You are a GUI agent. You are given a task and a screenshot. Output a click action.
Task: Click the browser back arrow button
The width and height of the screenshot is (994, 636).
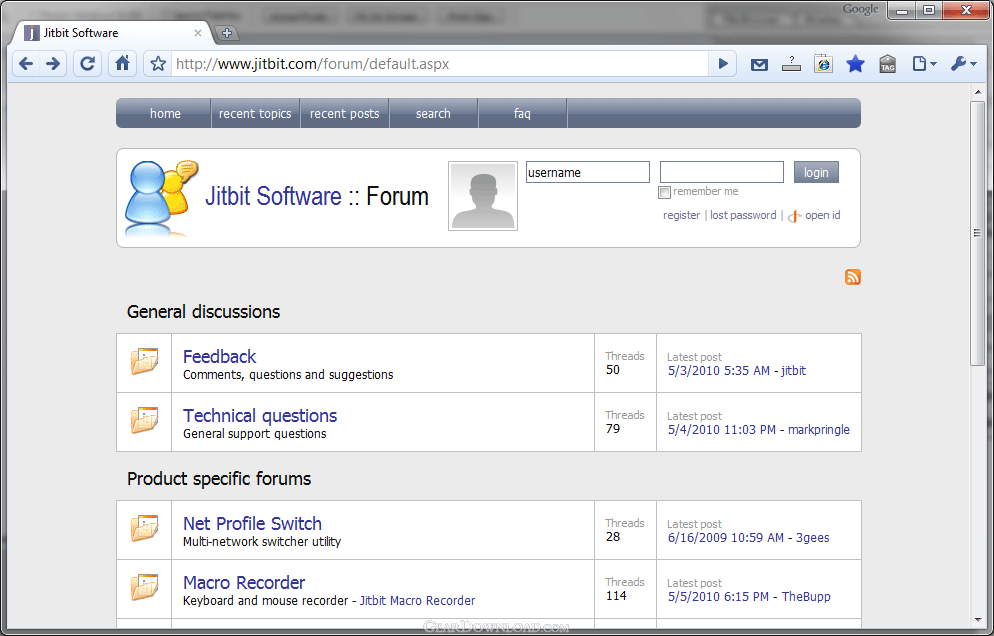tap(26, 64)
